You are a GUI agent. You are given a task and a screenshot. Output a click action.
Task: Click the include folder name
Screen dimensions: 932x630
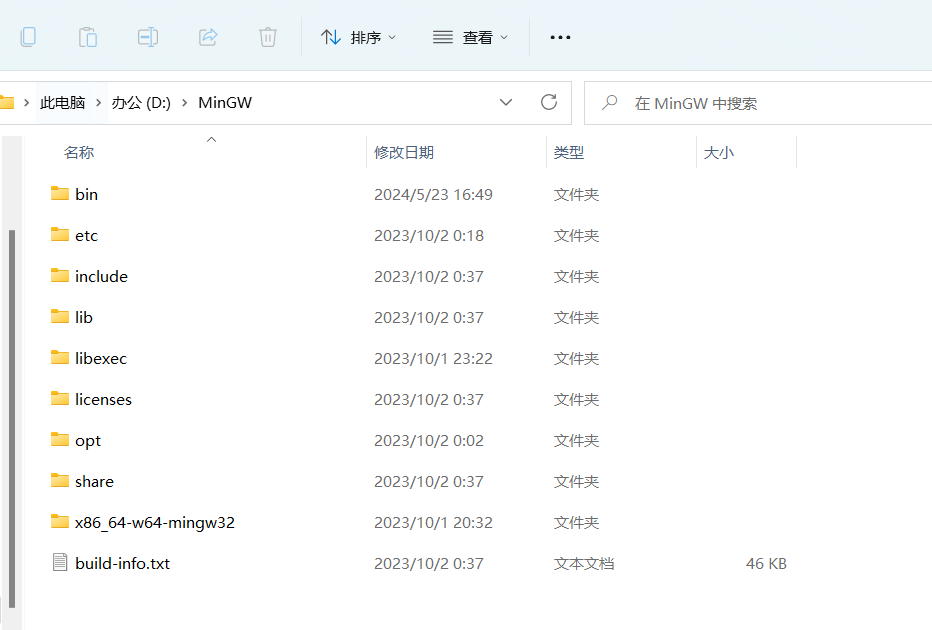101,276
